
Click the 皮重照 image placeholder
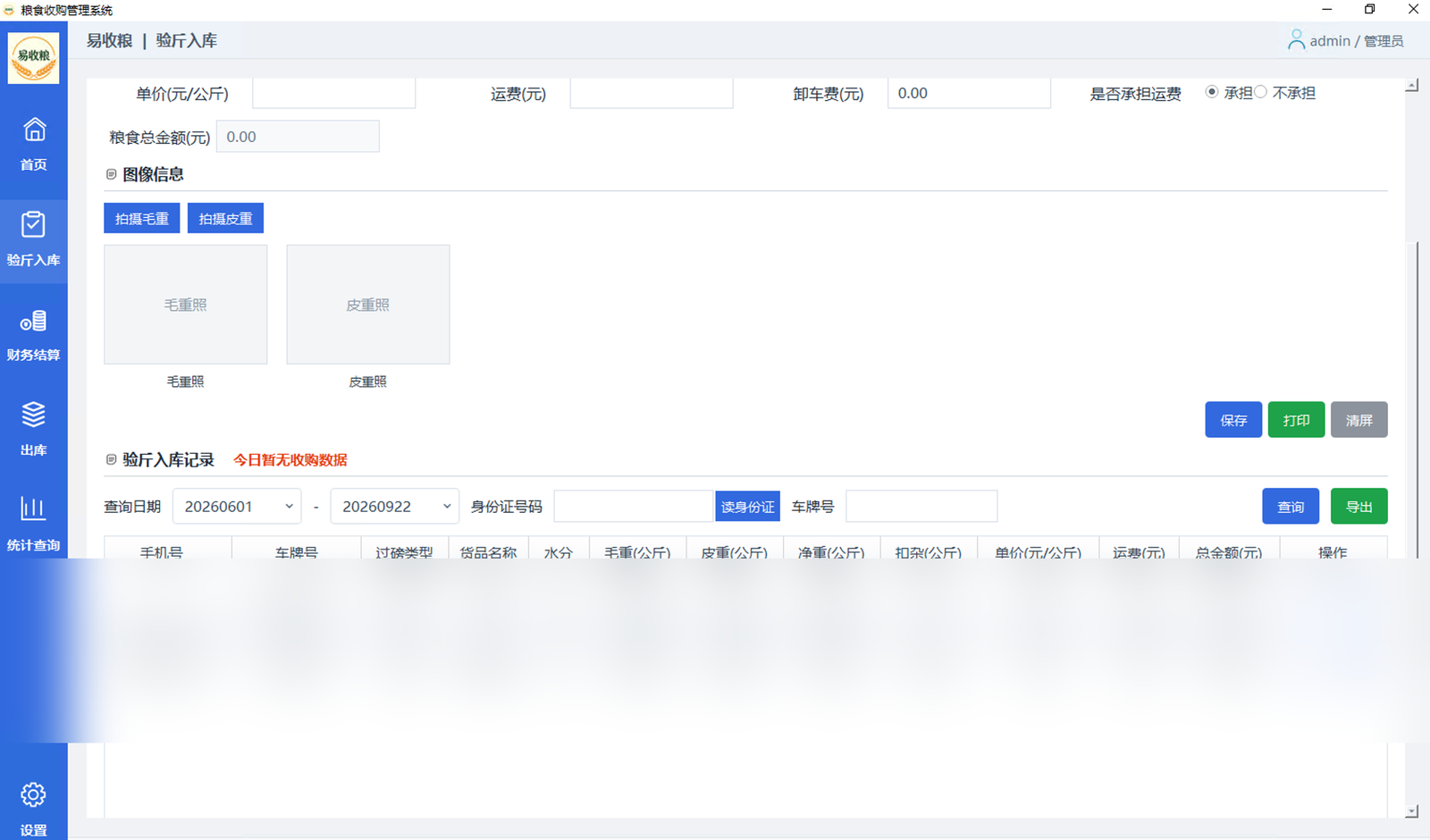tap(368, 305)
